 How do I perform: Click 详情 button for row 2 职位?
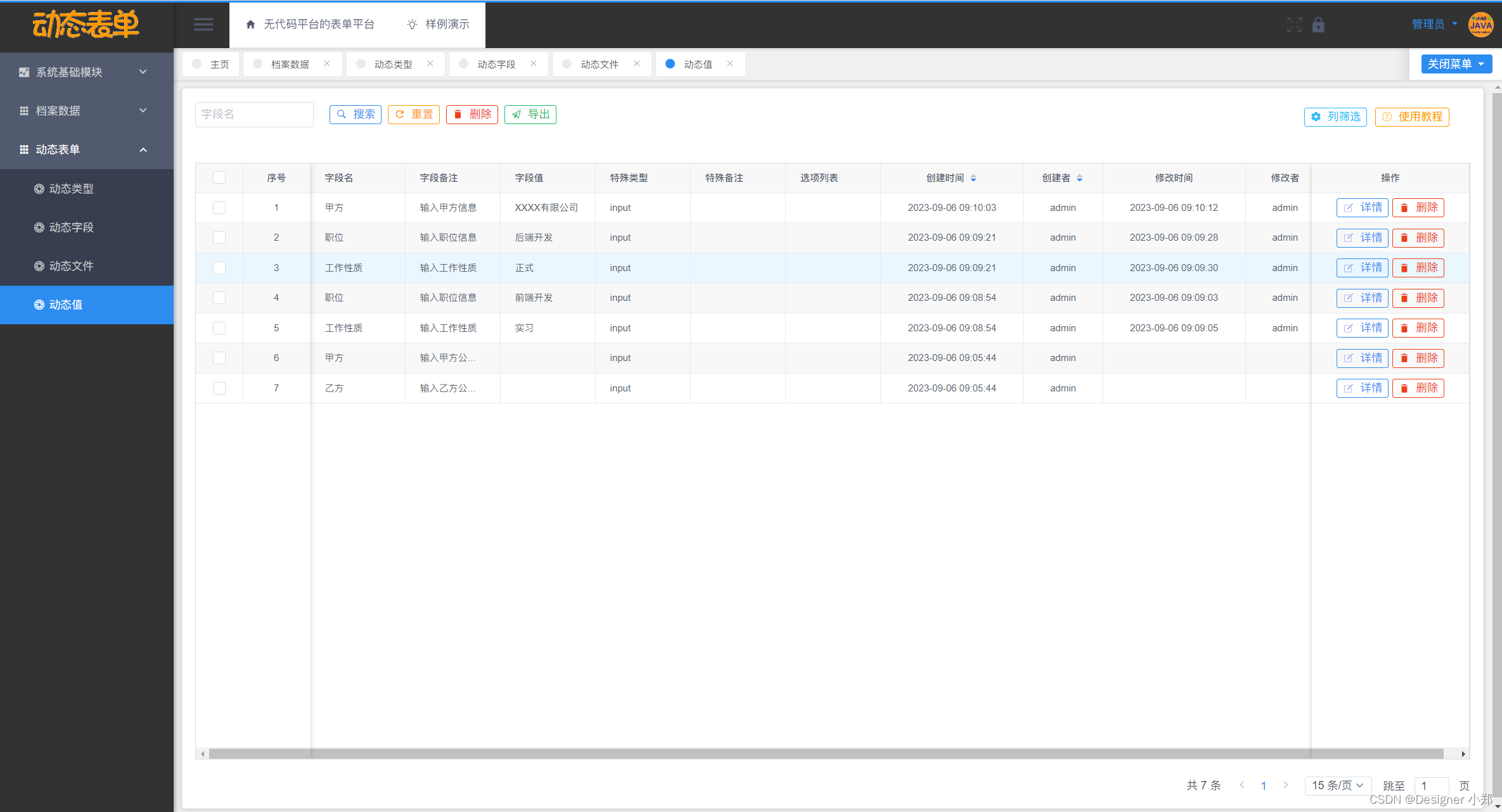point(1362,237)
